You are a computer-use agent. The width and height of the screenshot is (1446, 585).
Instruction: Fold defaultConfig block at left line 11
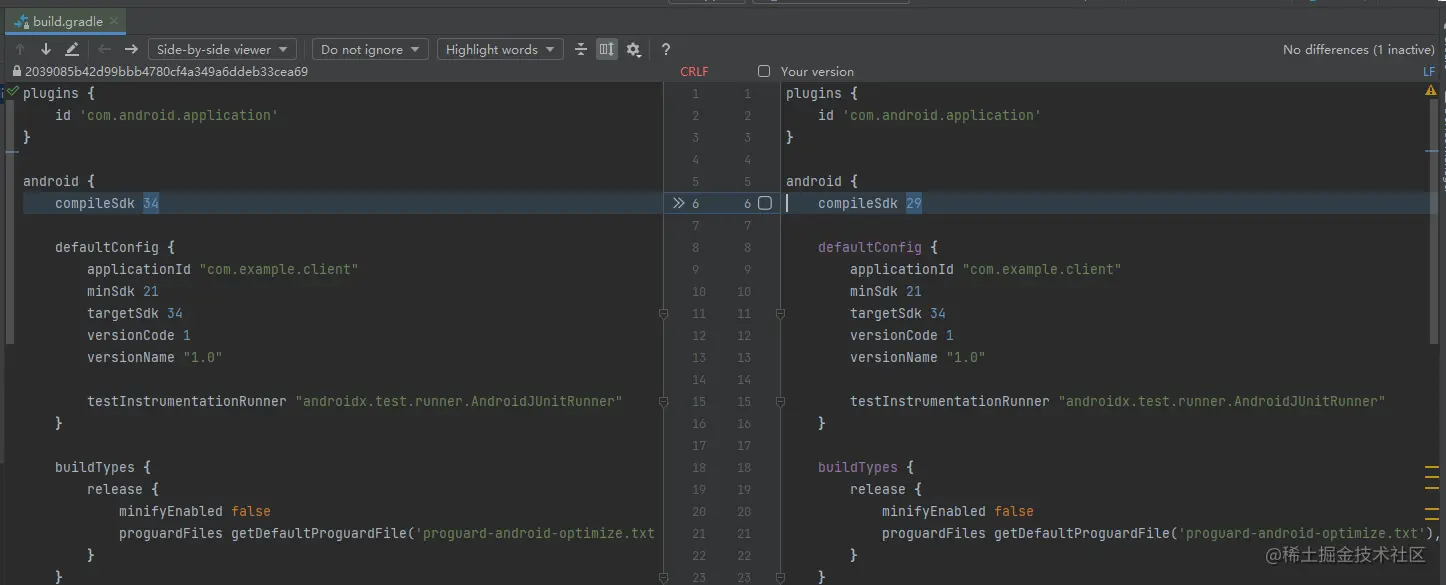(x=663, y=314)
